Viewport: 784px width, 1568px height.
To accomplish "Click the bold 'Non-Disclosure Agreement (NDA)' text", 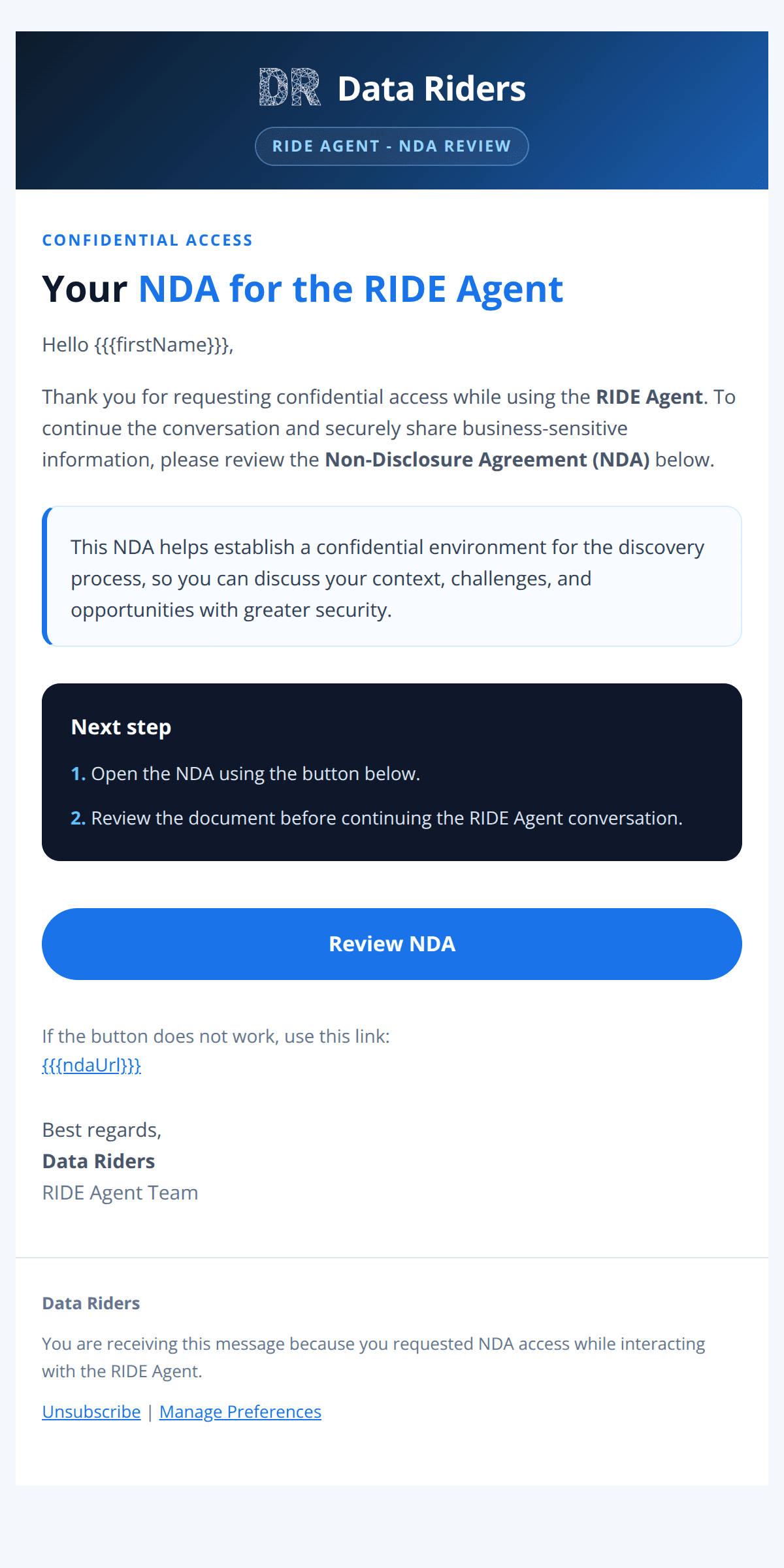I will [x=487, y=460].
